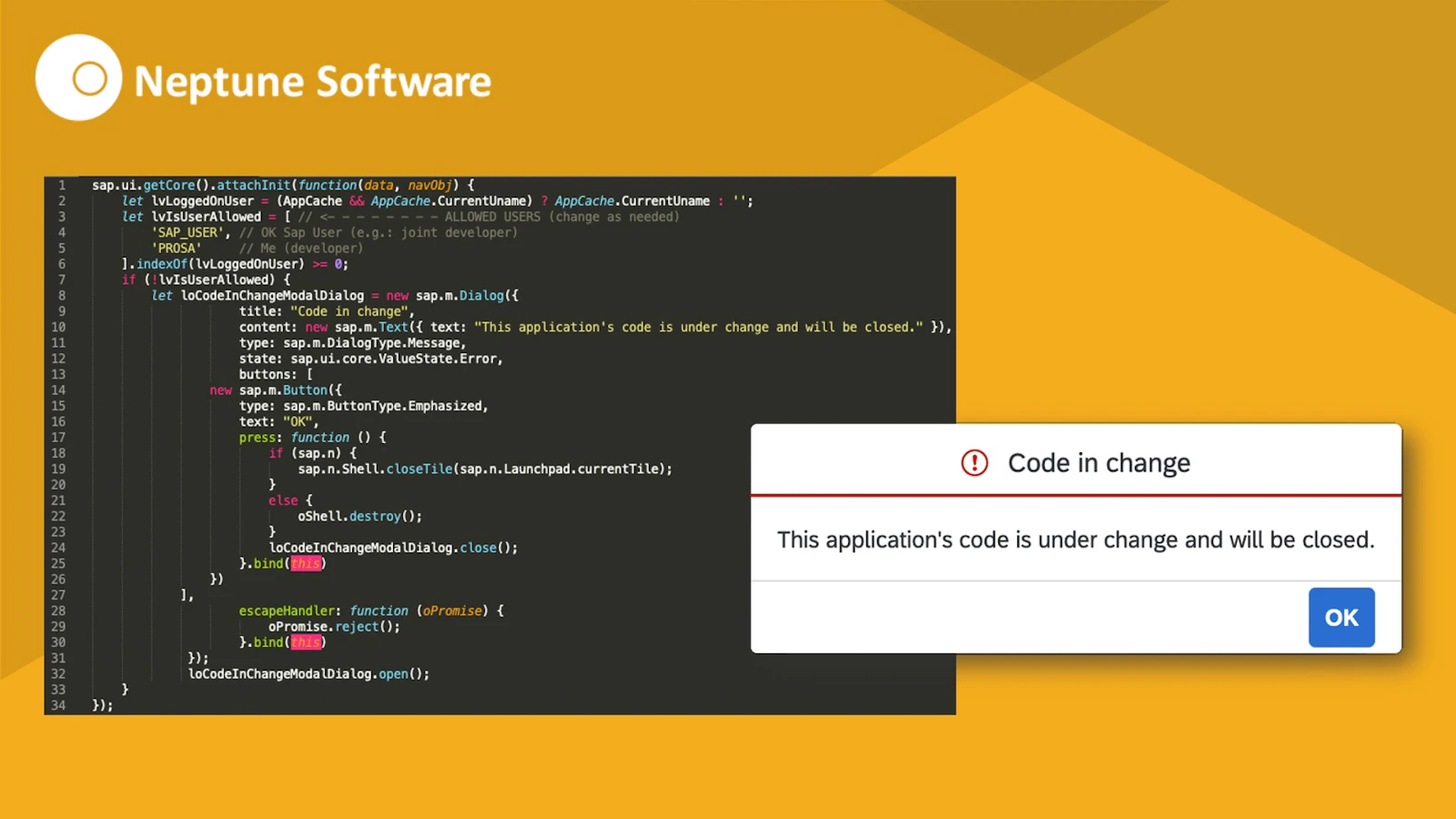Click "type: sap.m.DialogType.Message," on line 11
The image size is (1456, 819).
click(353, 343)
